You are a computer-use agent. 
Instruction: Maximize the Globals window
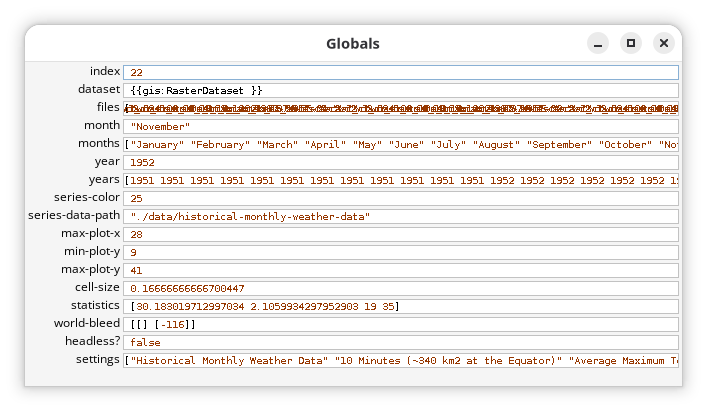(630, 44)
